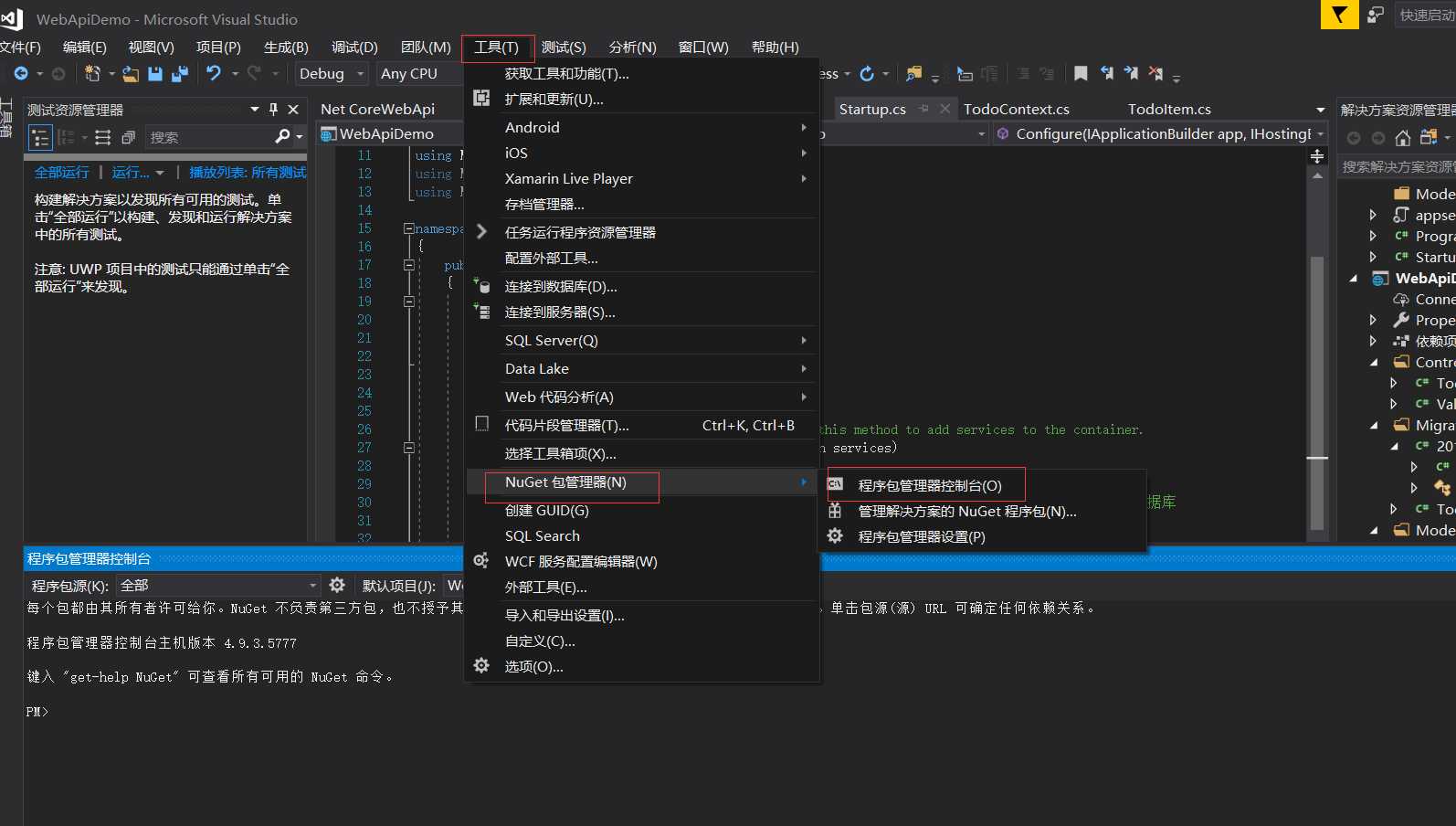Select 程序包管理器设置(P) submenu item
The image size is (1456, 826).
coord(982,536)
